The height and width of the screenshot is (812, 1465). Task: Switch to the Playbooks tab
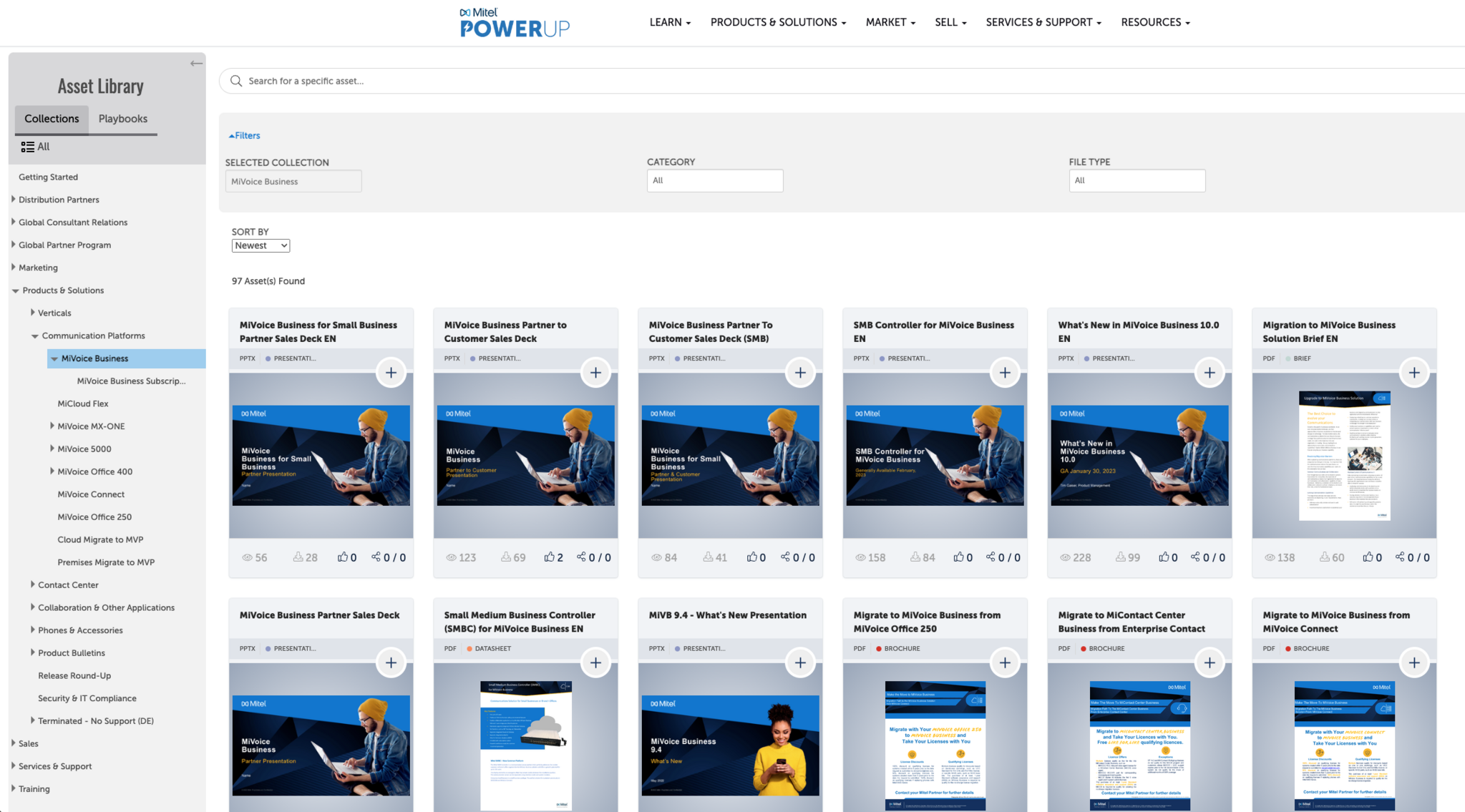pyautogui.click(x=122, y=119)
